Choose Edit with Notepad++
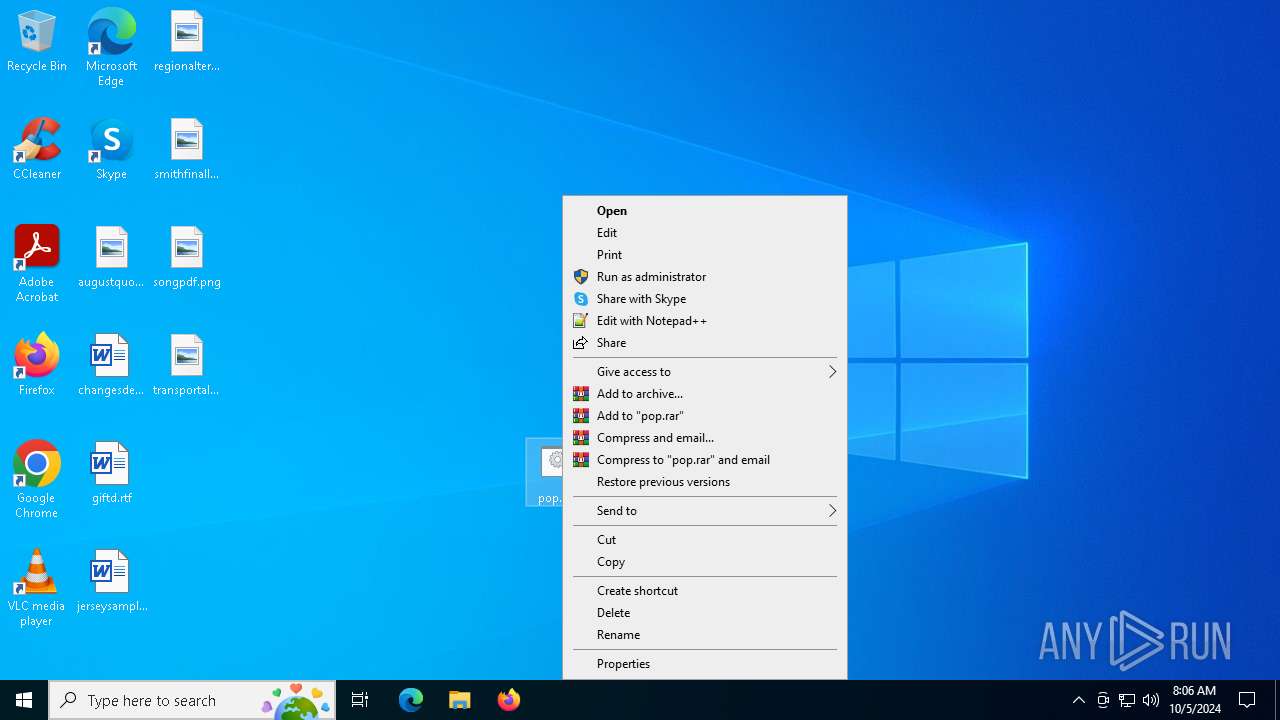This screenshot has height=720, width=1280. 705,321
